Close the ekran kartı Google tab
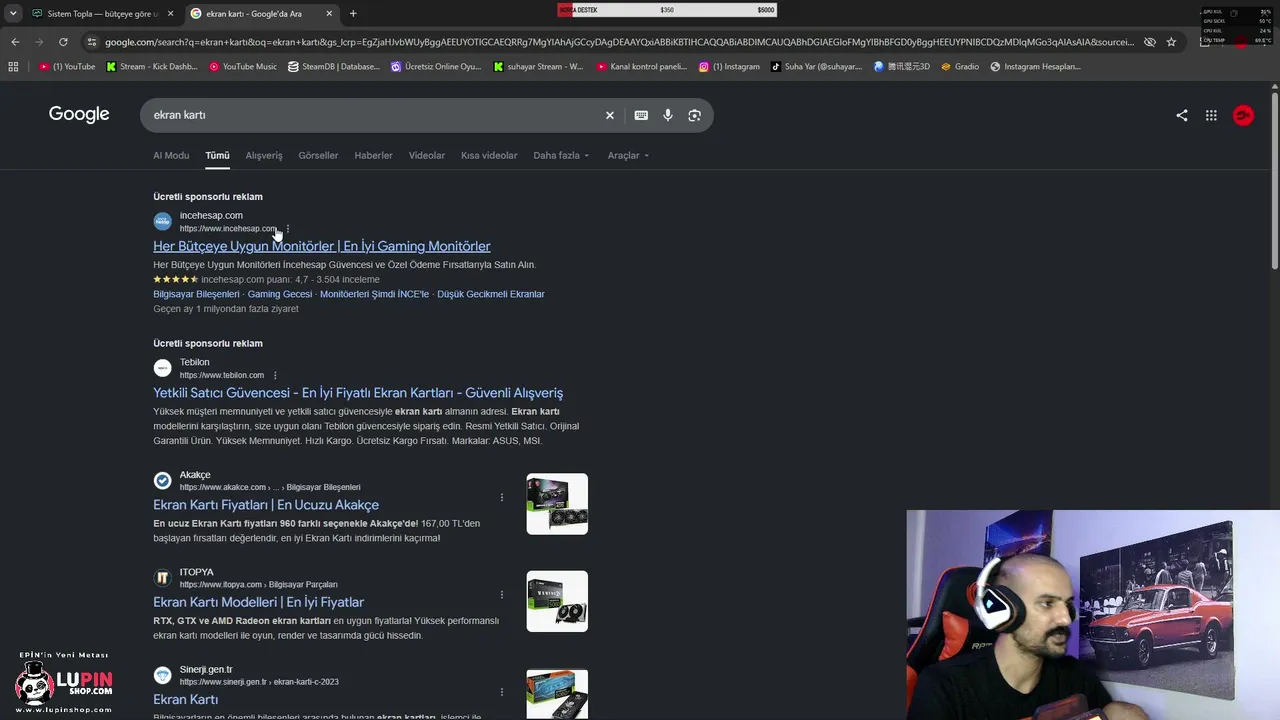 329,14
